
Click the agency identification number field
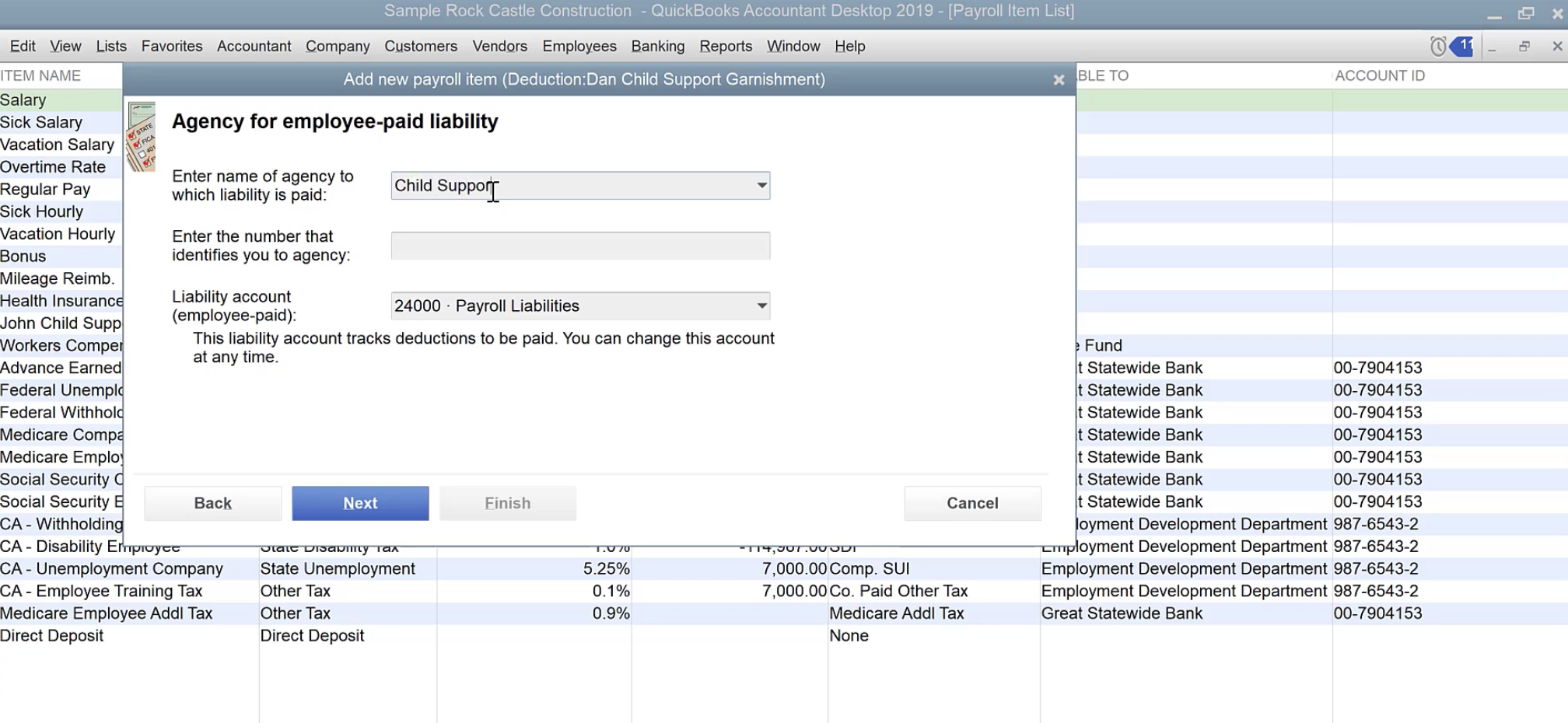pos(580,246)
